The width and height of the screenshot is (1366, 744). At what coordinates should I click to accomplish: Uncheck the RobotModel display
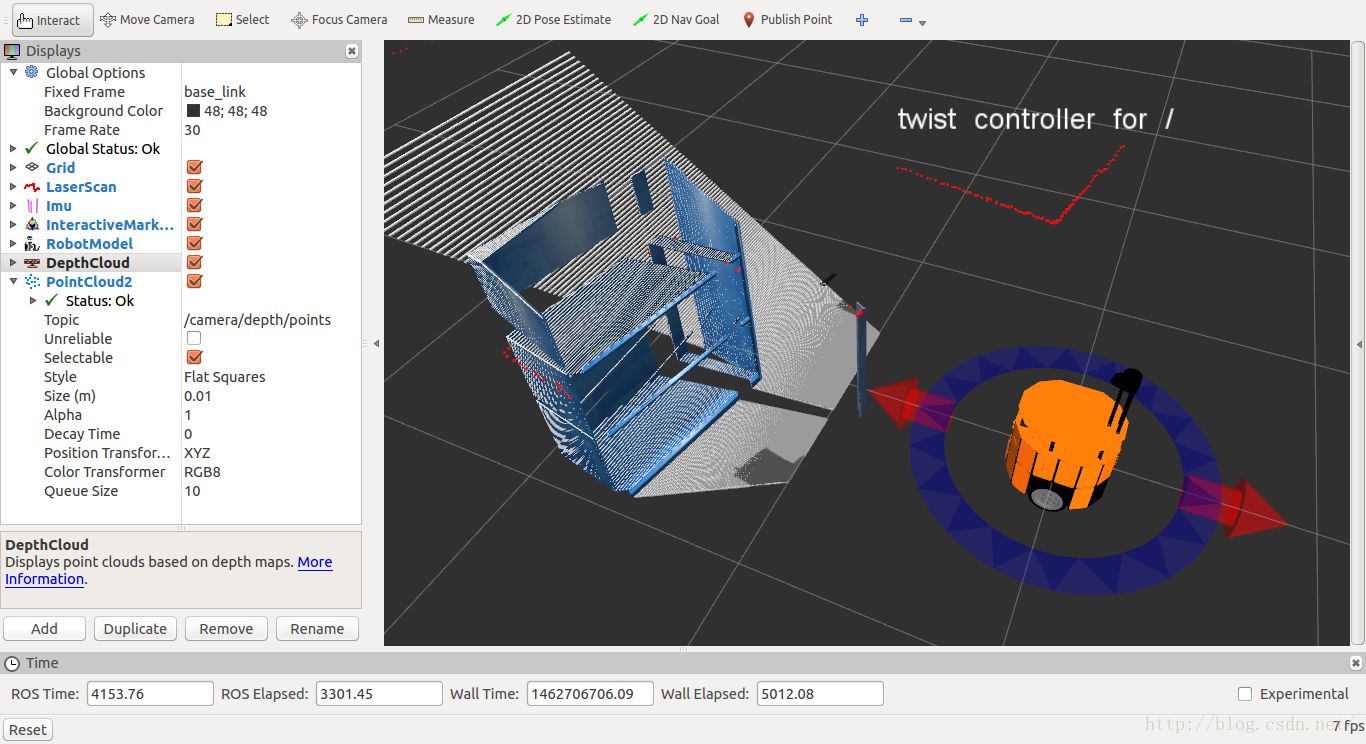click(x=195, y=244)
